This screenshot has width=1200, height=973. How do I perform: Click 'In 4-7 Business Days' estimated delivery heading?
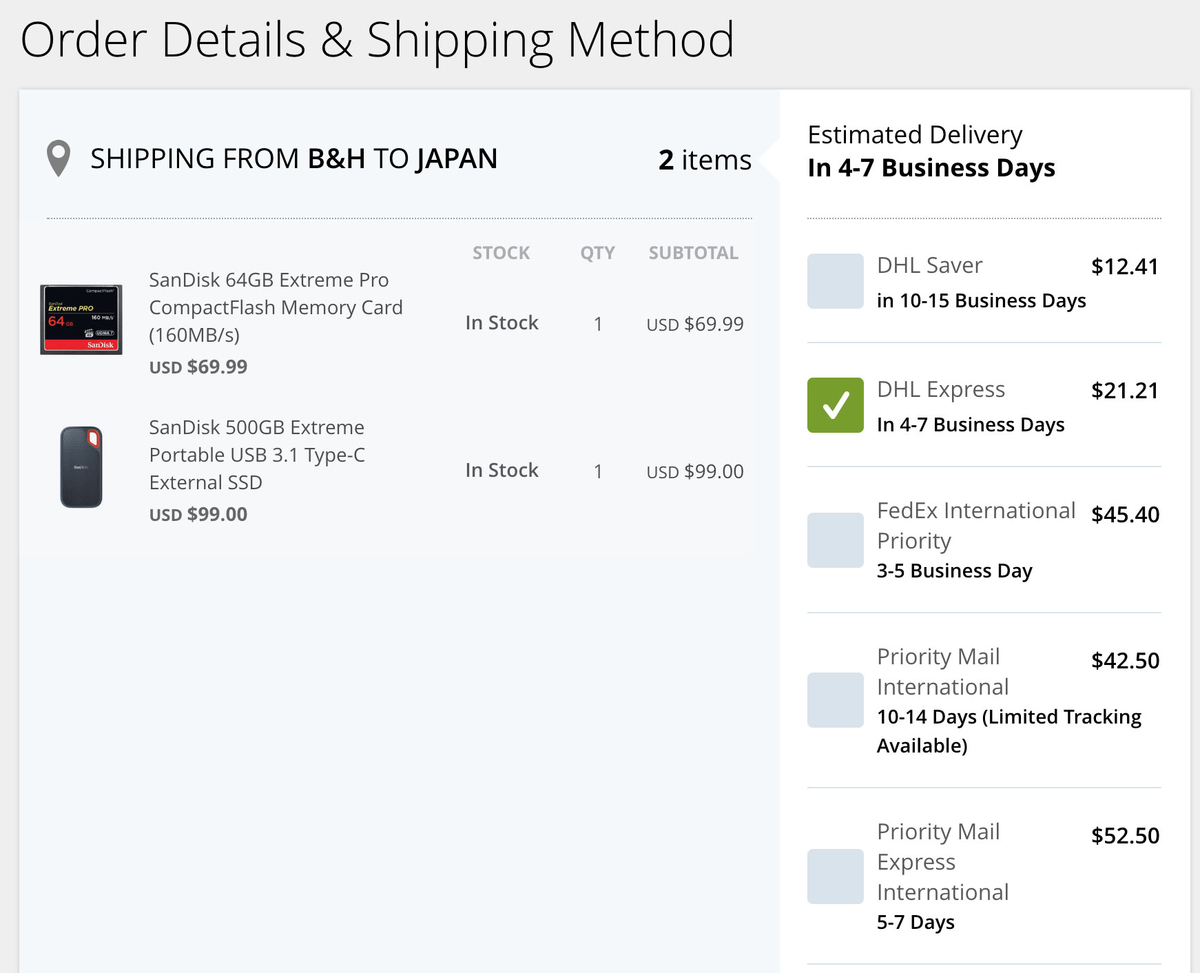click(931, 168)
